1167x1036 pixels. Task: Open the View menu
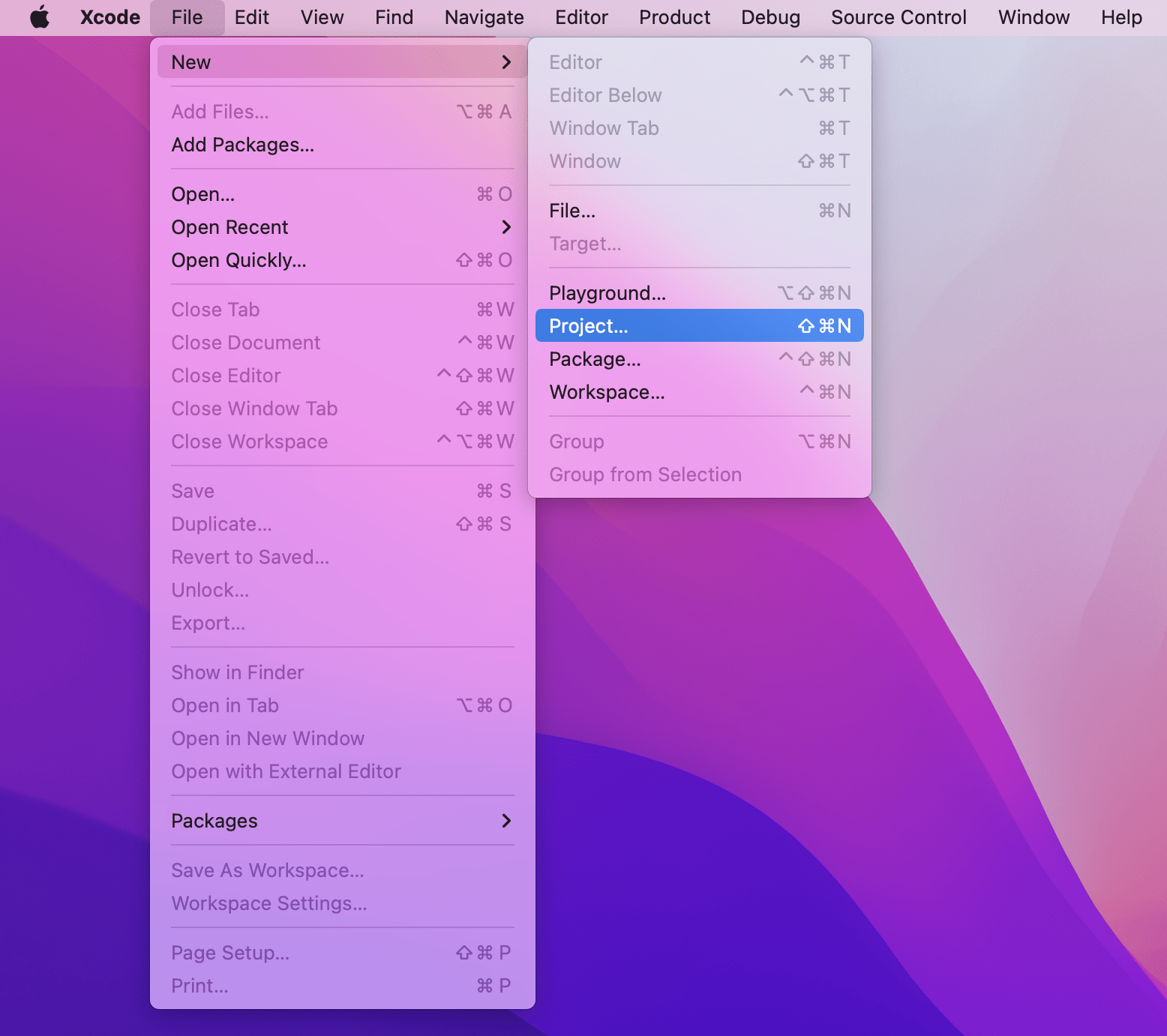(x=322, y=17)
